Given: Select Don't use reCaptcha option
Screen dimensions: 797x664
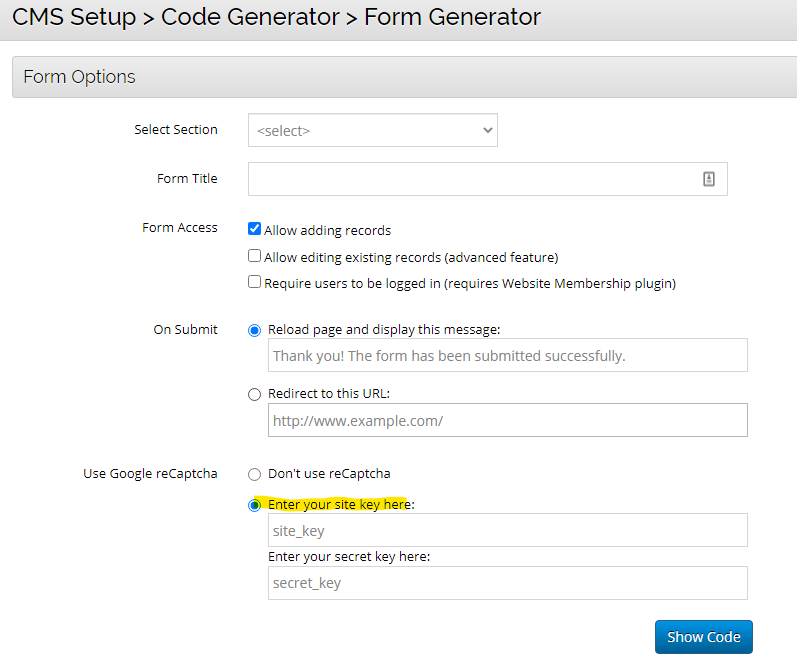Looking at the screenshot, I should pos(255,474).
